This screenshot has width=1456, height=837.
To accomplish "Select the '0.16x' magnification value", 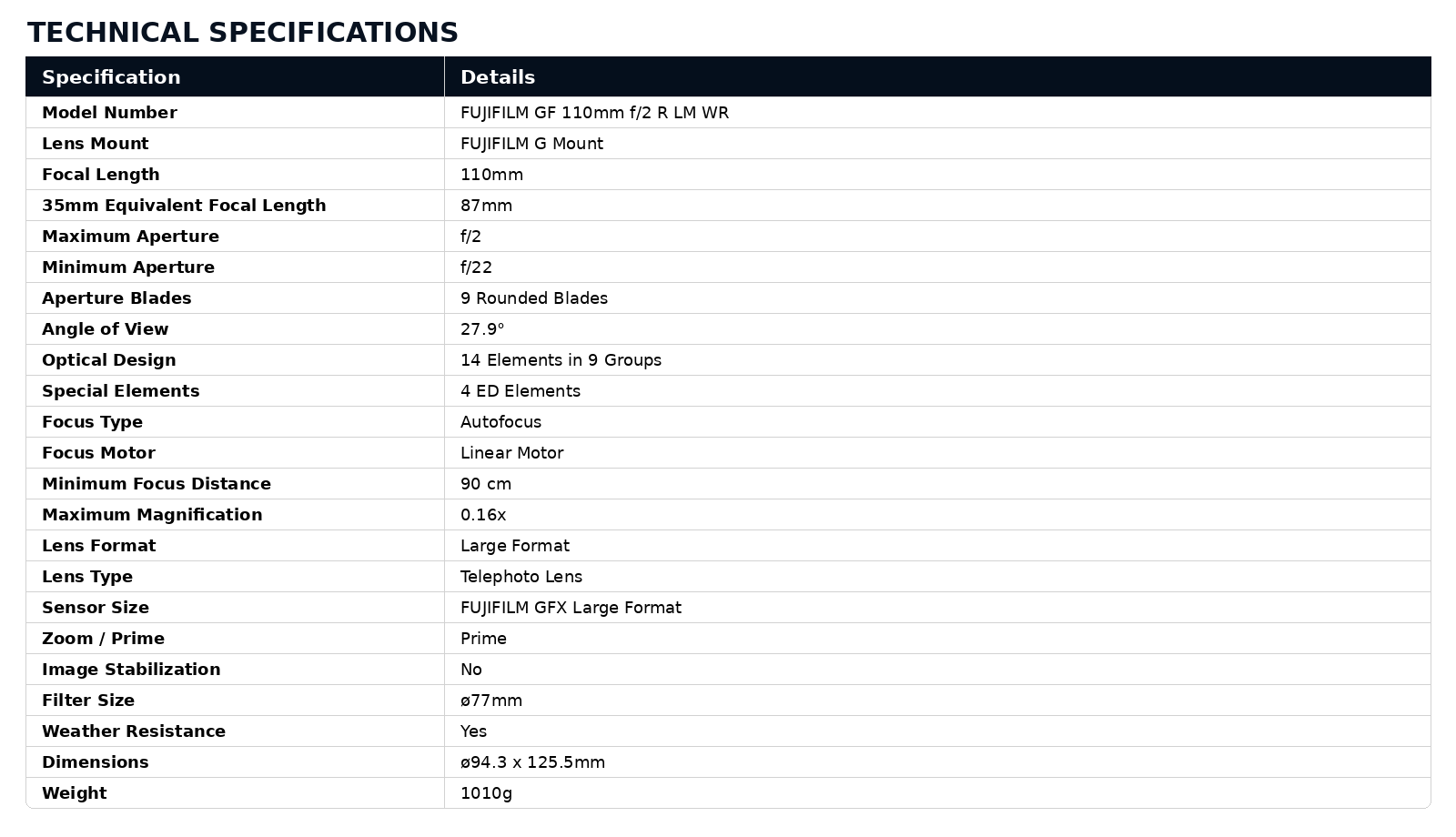I will (483, 515).
